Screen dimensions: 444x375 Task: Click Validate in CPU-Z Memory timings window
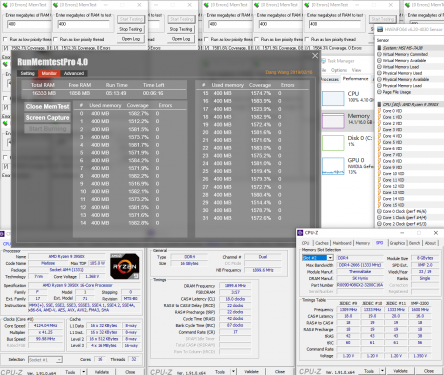click(251, 371)
